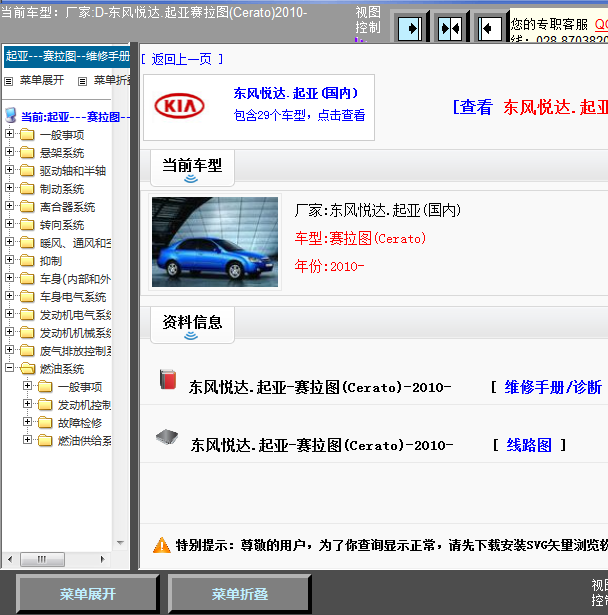Click the bottom 菜单展开 button

[x=88, y=594]
